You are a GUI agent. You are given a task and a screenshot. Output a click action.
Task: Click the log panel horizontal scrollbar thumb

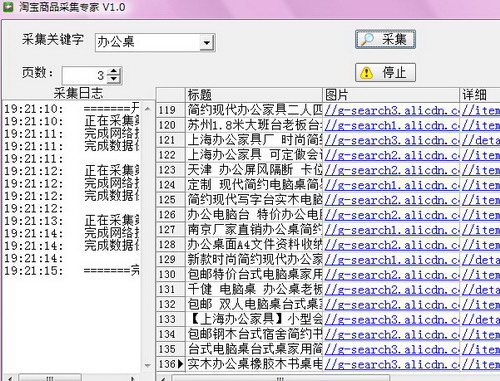point(50,378)
